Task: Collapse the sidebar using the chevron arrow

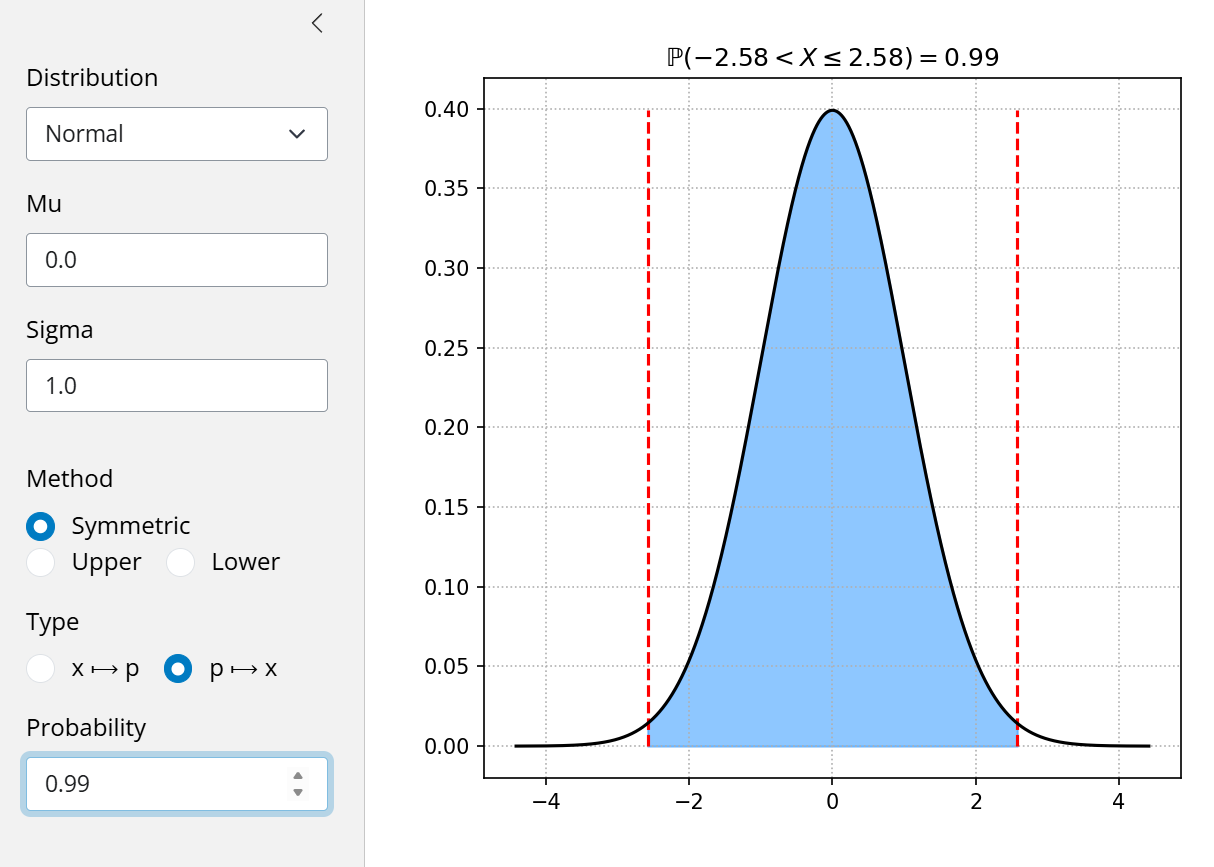Action: pyautogui.click(x=317, y=23)
